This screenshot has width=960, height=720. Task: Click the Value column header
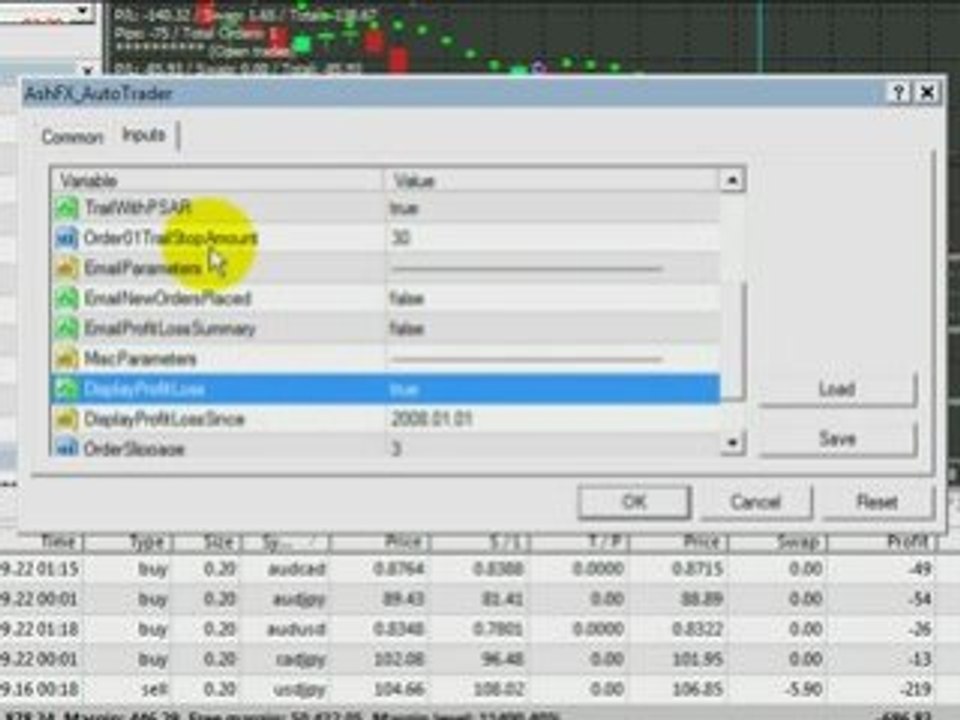point(552,181)
